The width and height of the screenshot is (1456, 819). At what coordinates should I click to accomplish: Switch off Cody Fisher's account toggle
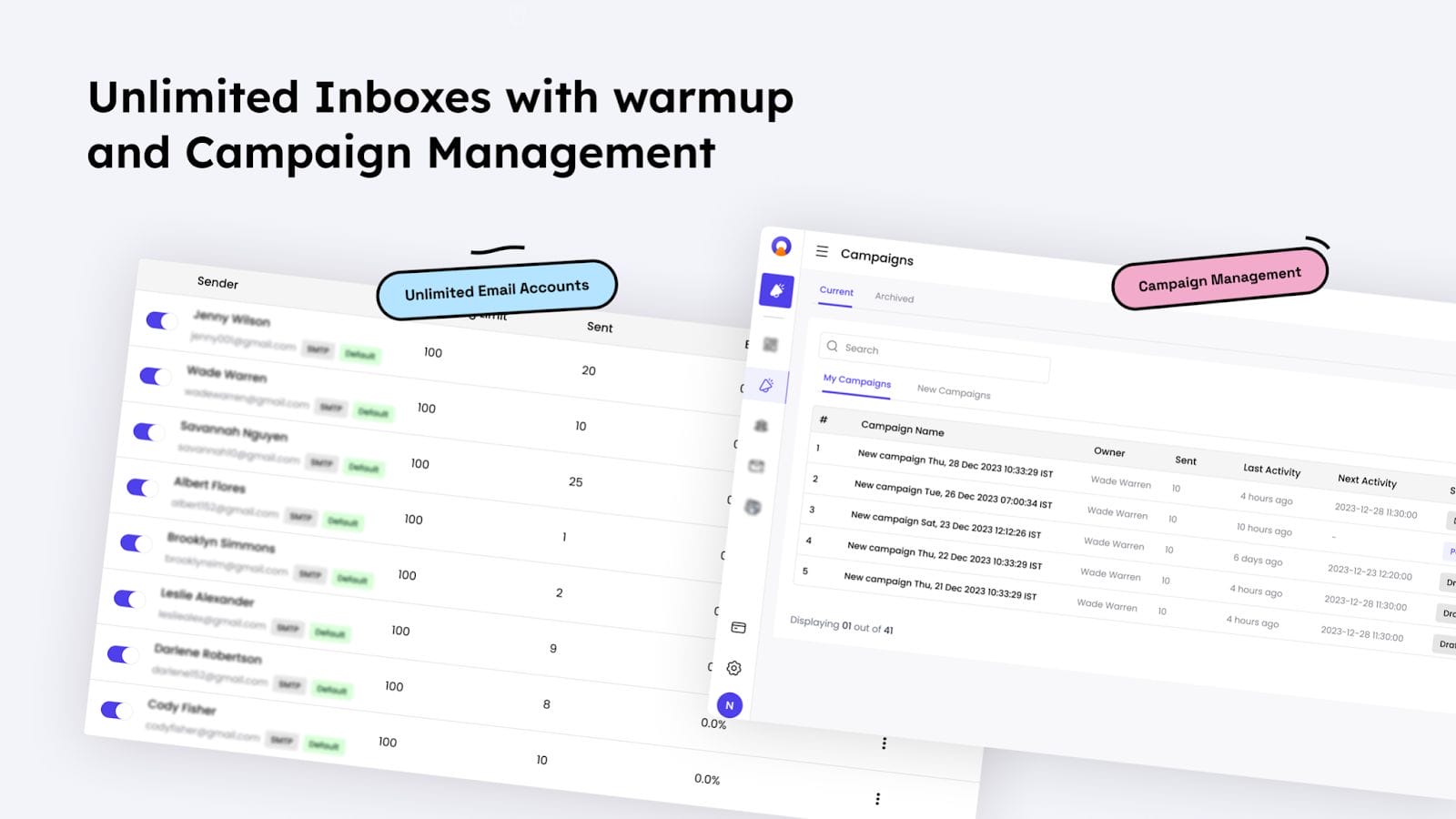click(115, 710)
